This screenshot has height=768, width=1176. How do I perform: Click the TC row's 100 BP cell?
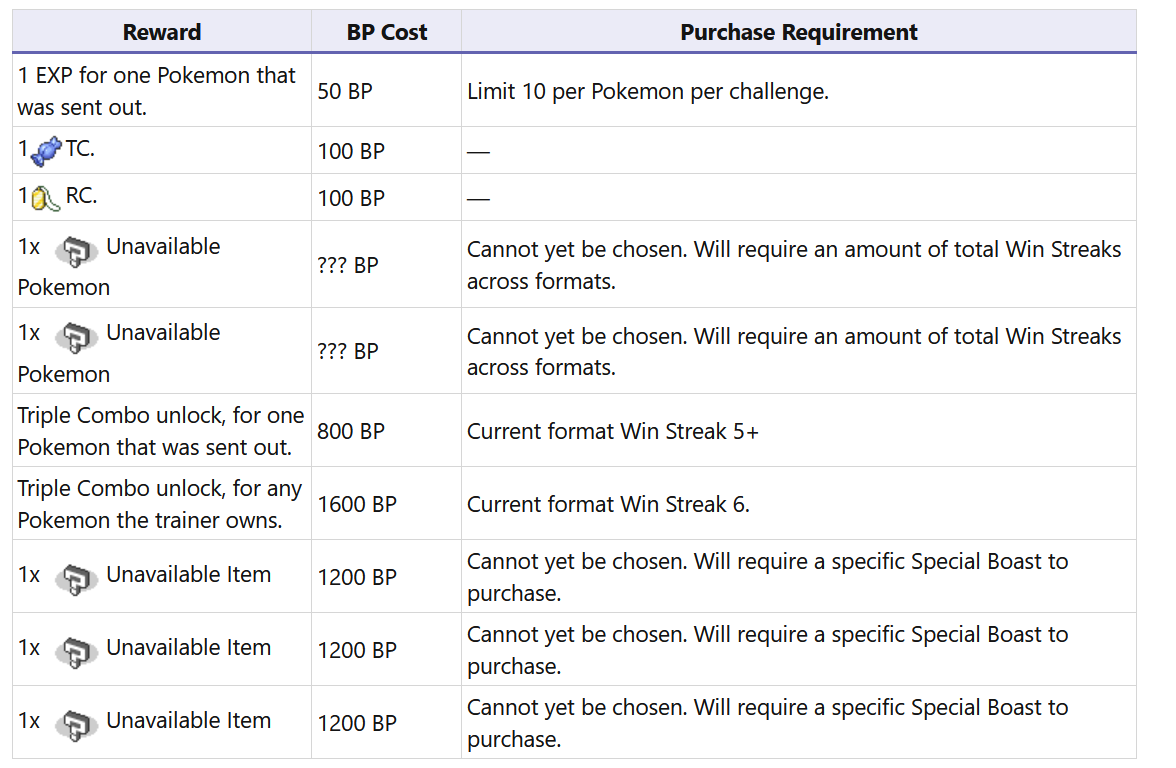coord(351,152)
